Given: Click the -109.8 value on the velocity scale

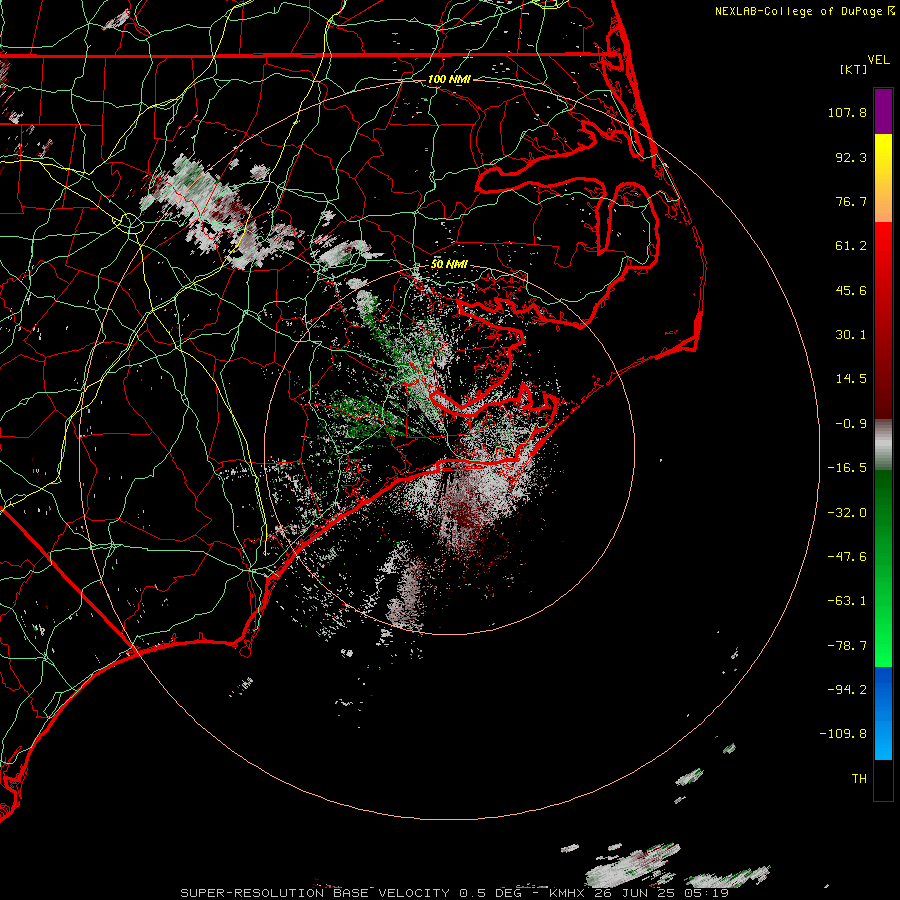Looking at the screenshot, I should 843,734.
